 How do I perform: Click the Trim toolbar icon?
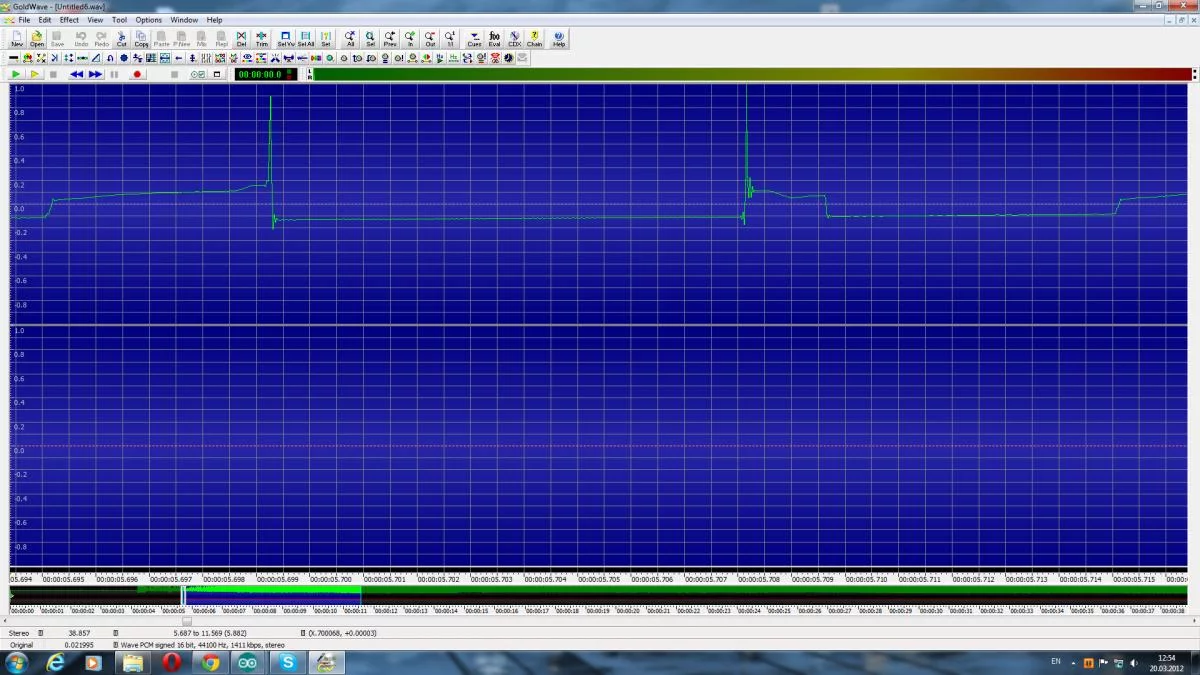[x=262, y=39]
